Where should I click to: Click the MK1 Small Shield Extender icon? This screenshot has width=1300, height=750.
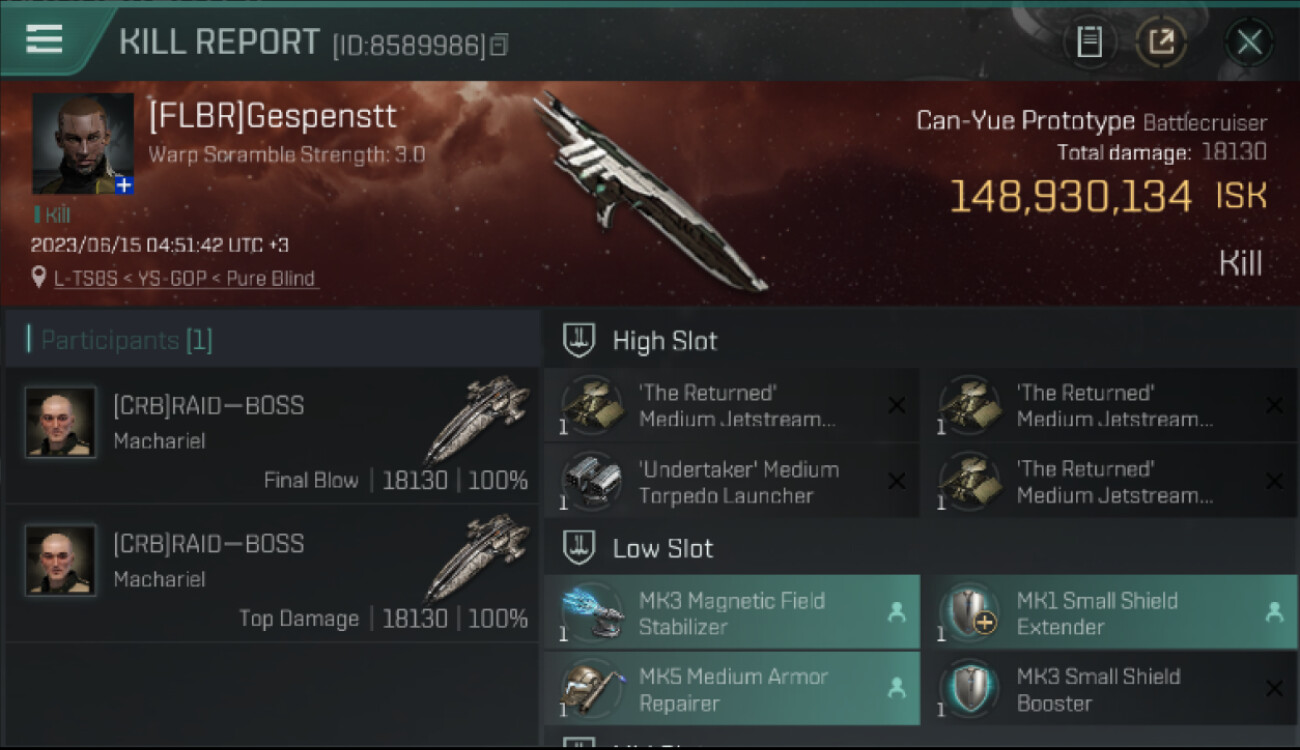point(969,612)
